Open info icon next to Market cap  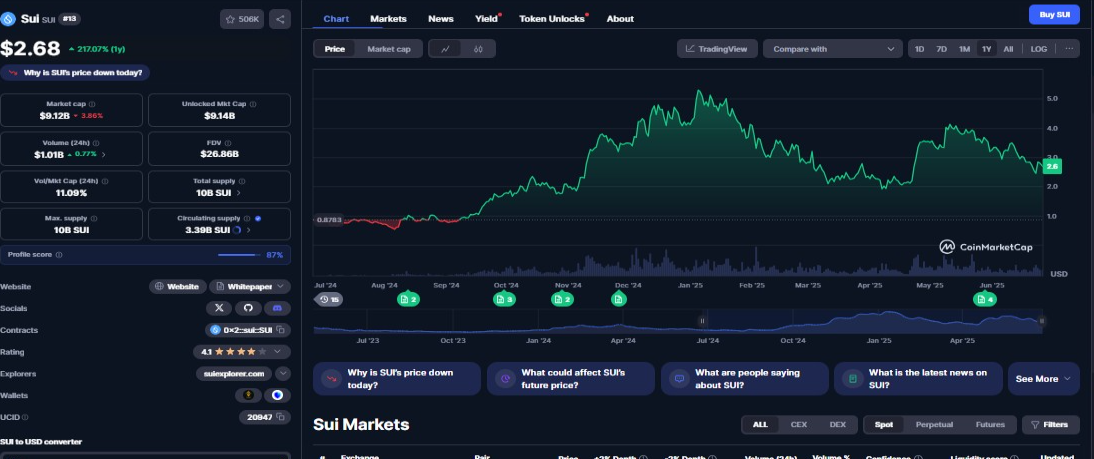(x=92, y=104)
